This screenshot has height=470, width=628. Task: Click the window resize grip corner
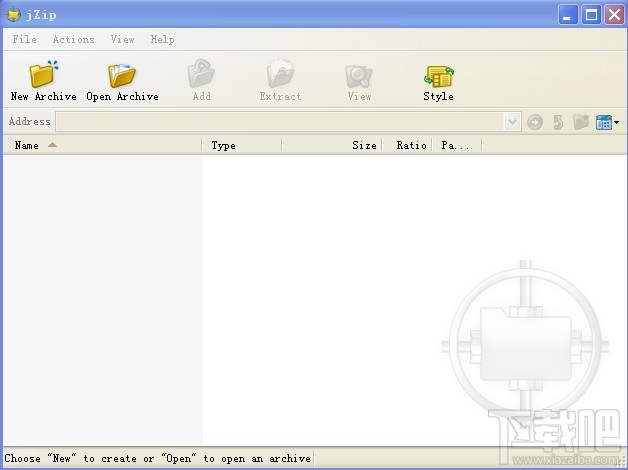pyautogui.click(x=621, y=461)
